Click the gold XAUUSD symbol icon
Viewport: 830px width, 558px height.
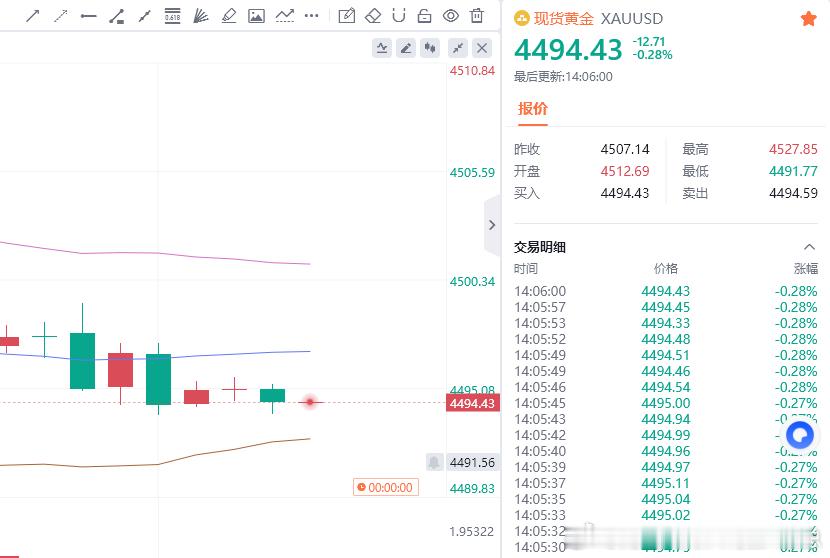pyautogui.click(x=522, y=19)
